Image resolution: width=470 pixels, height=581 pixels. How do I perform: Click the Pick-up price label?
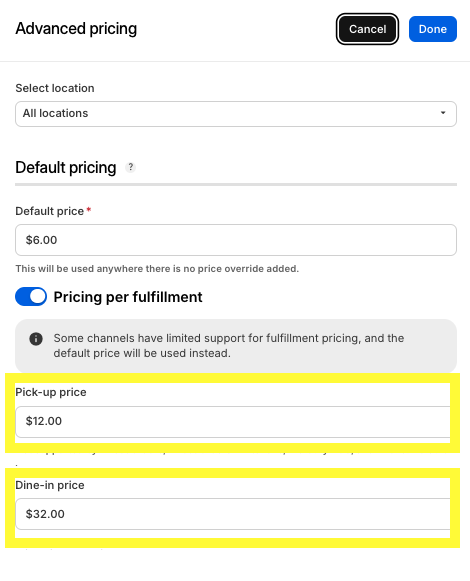pyautogui.click(x=51, y=392)
